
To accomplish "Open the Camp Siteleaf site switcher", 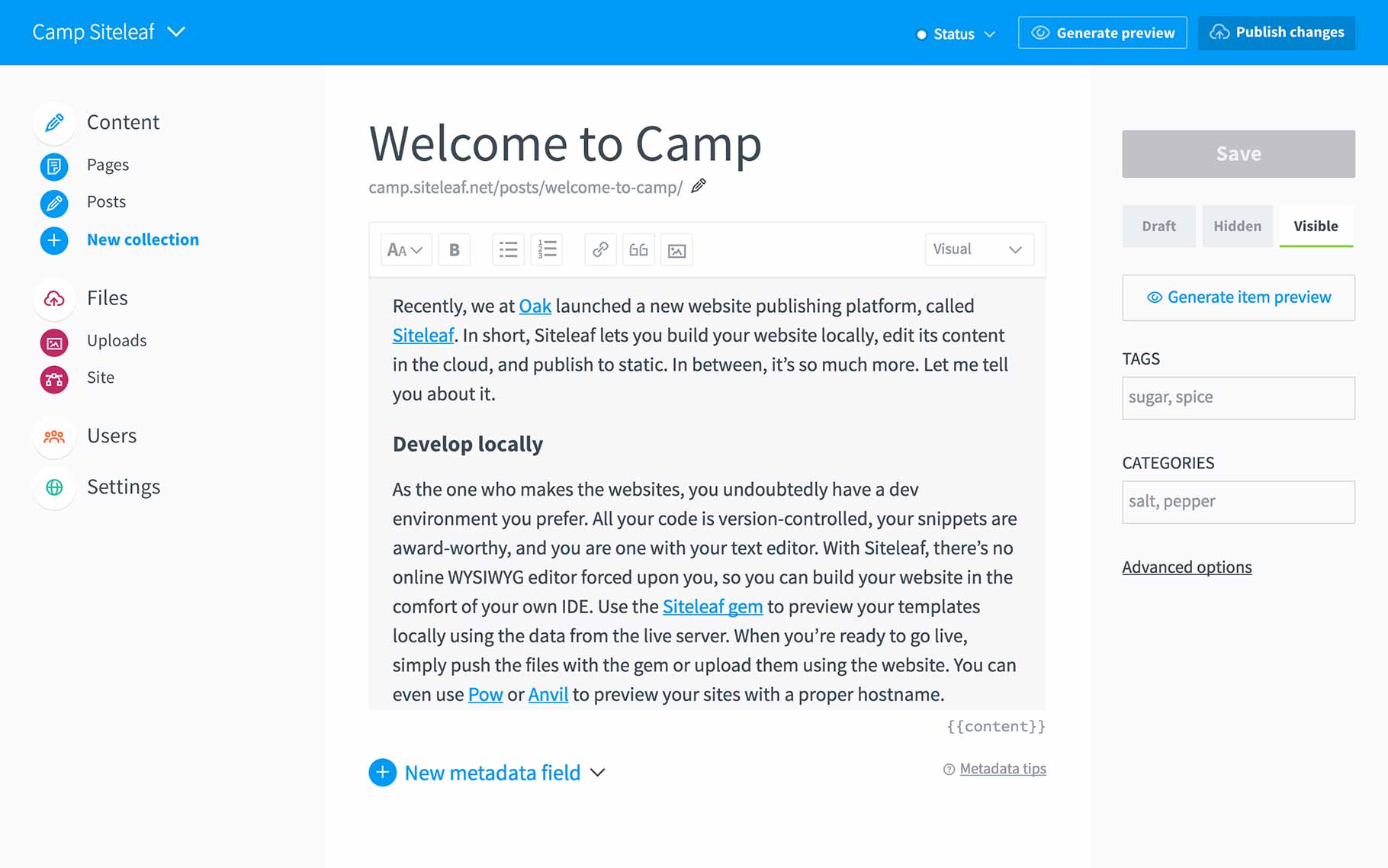I will 108,32.
